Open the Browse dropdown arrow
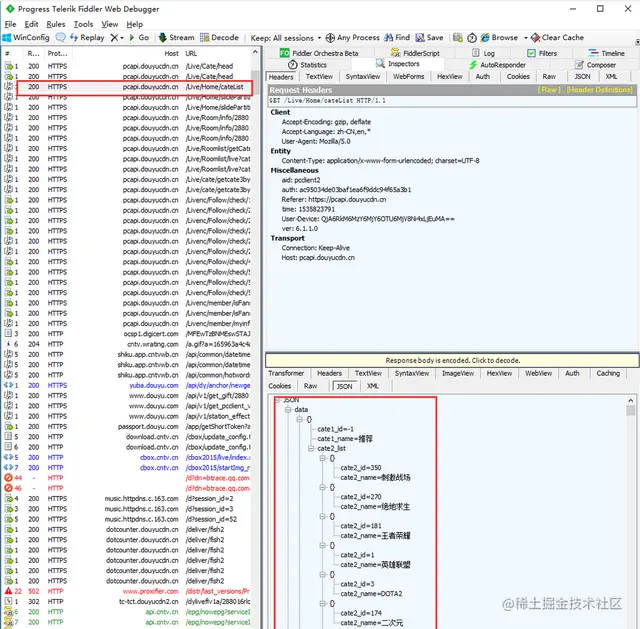640x629 pixels. tap(526, 38)
